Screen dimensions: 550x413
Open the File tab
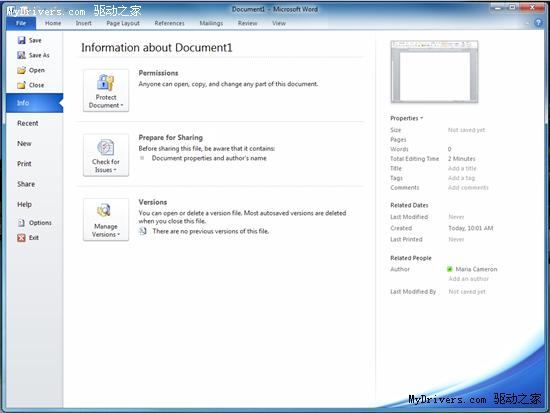coord(21,23)
